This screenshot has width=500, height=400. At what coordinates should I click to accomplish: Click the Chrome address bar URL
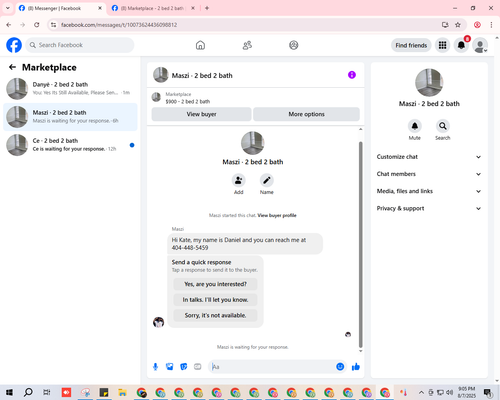(x=119, y=25)
